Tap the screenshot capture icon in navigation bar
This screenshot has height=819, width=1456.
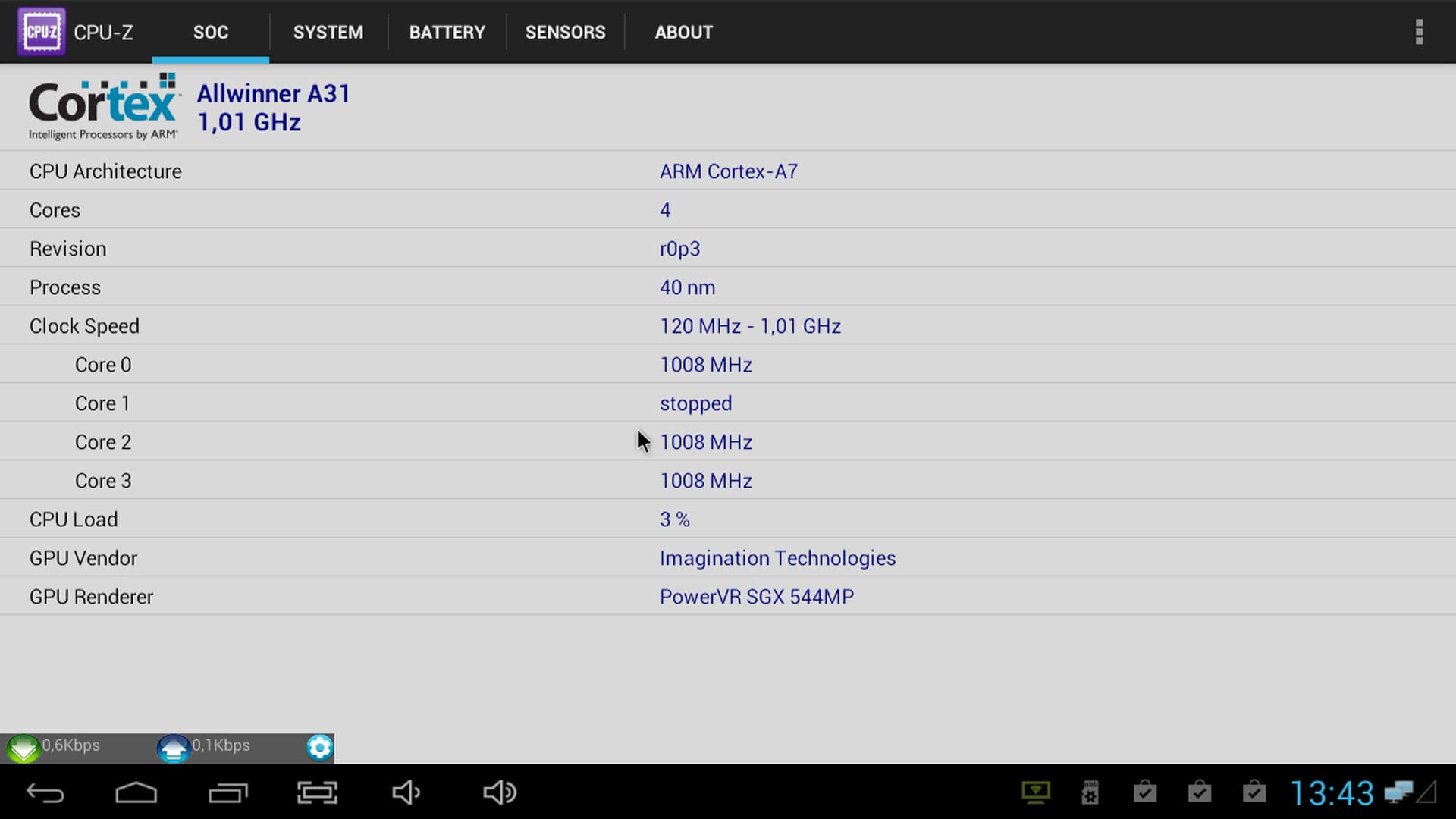point(317,793)
